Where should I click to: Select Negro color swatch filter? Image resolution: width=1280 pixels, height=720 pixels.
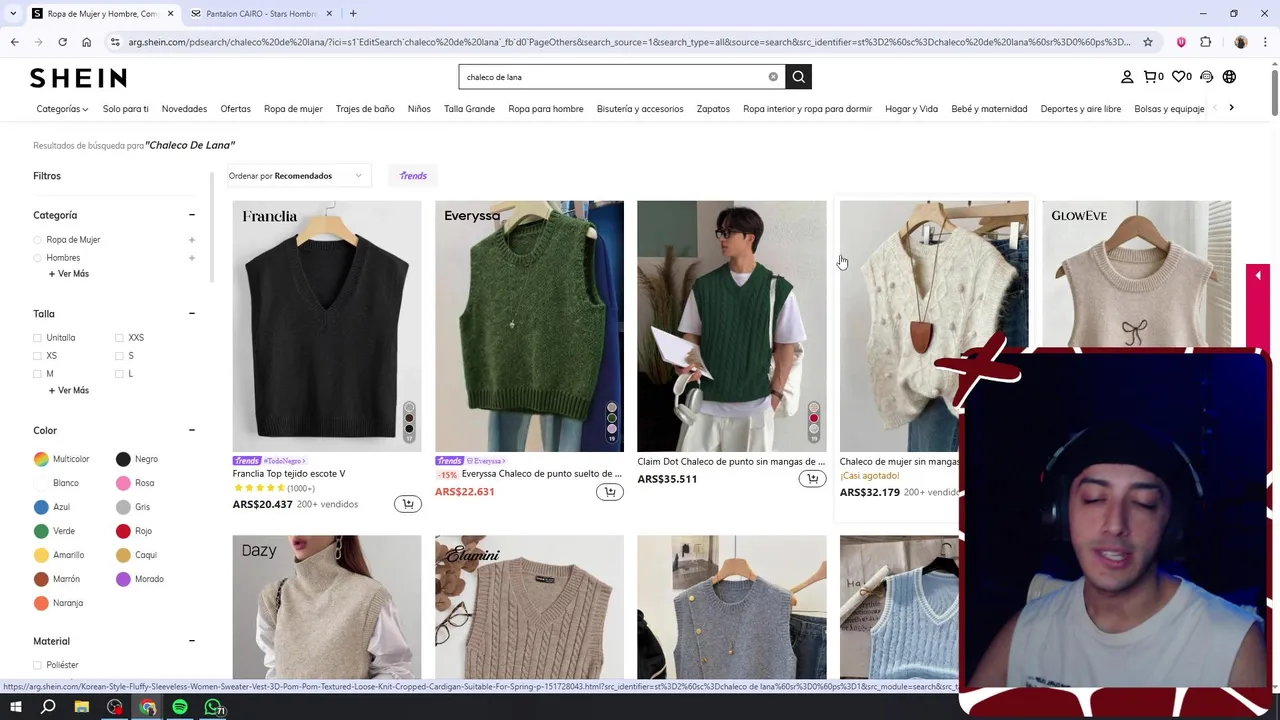(x=123, y=459)
